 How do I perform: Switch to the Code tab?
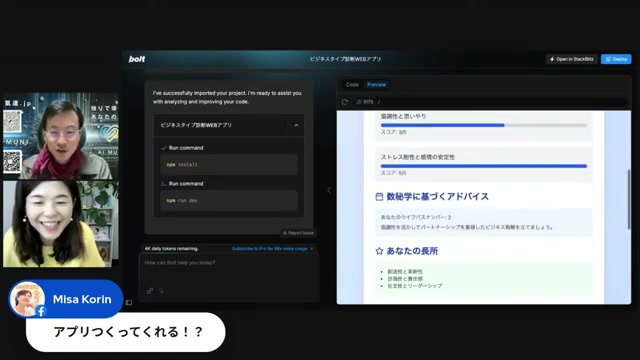tap(352, 84)
